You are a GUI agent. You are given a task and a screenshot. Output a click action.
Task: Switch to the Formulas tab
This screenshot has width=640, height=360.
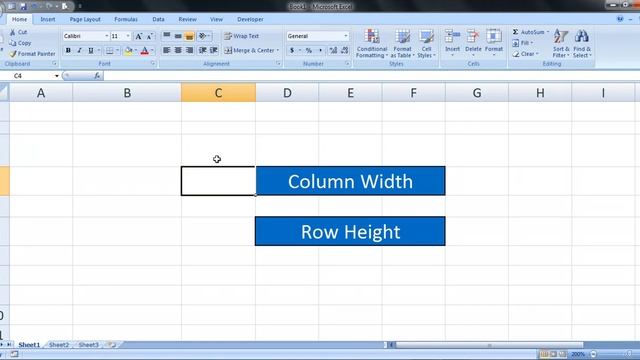click(126, 19)
